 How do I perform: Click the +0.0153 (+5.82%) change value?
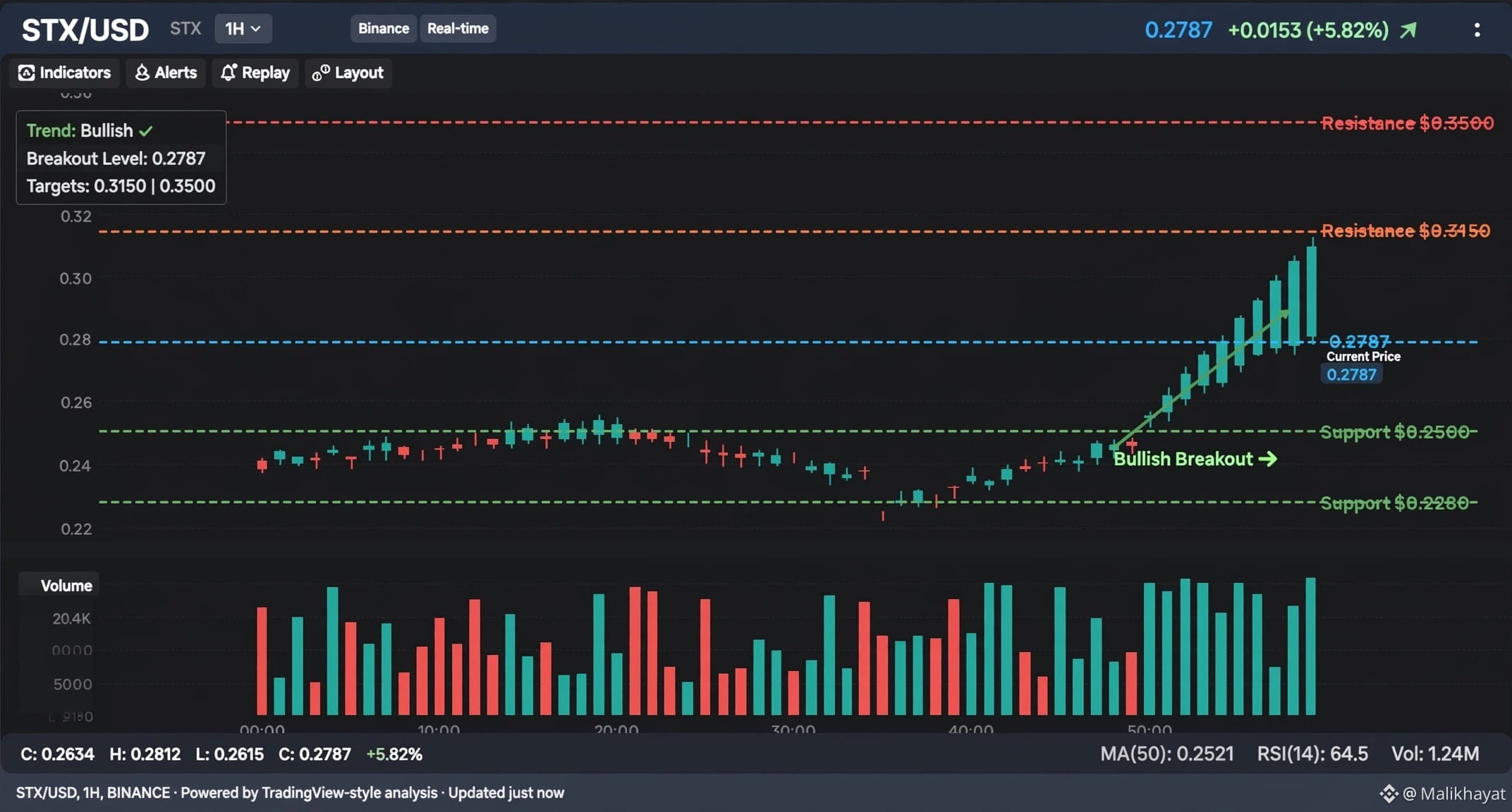point(1308,30)
